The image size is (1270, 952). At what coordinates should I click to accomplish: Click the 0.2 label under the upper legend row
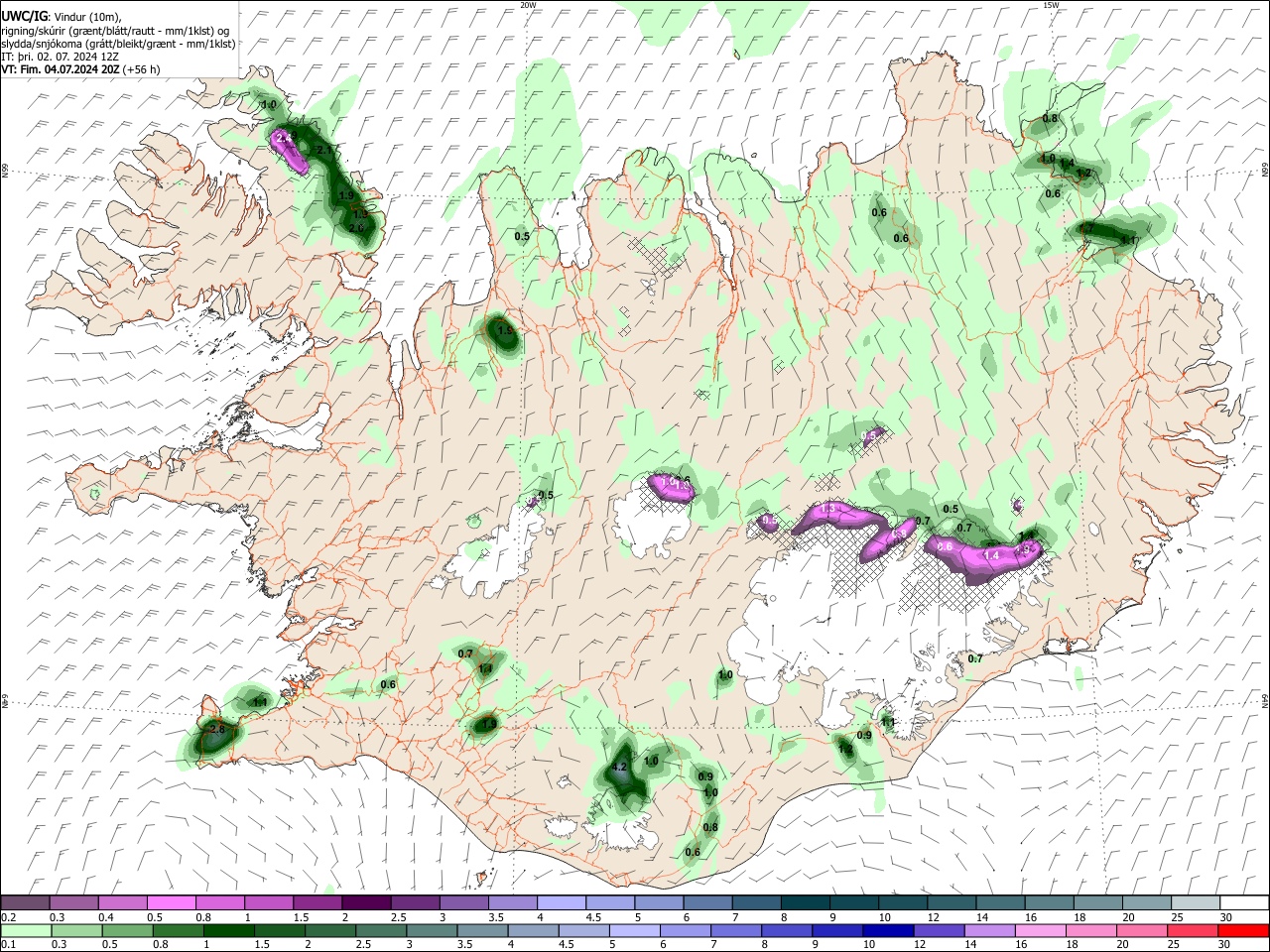click(x=8, y=916)
